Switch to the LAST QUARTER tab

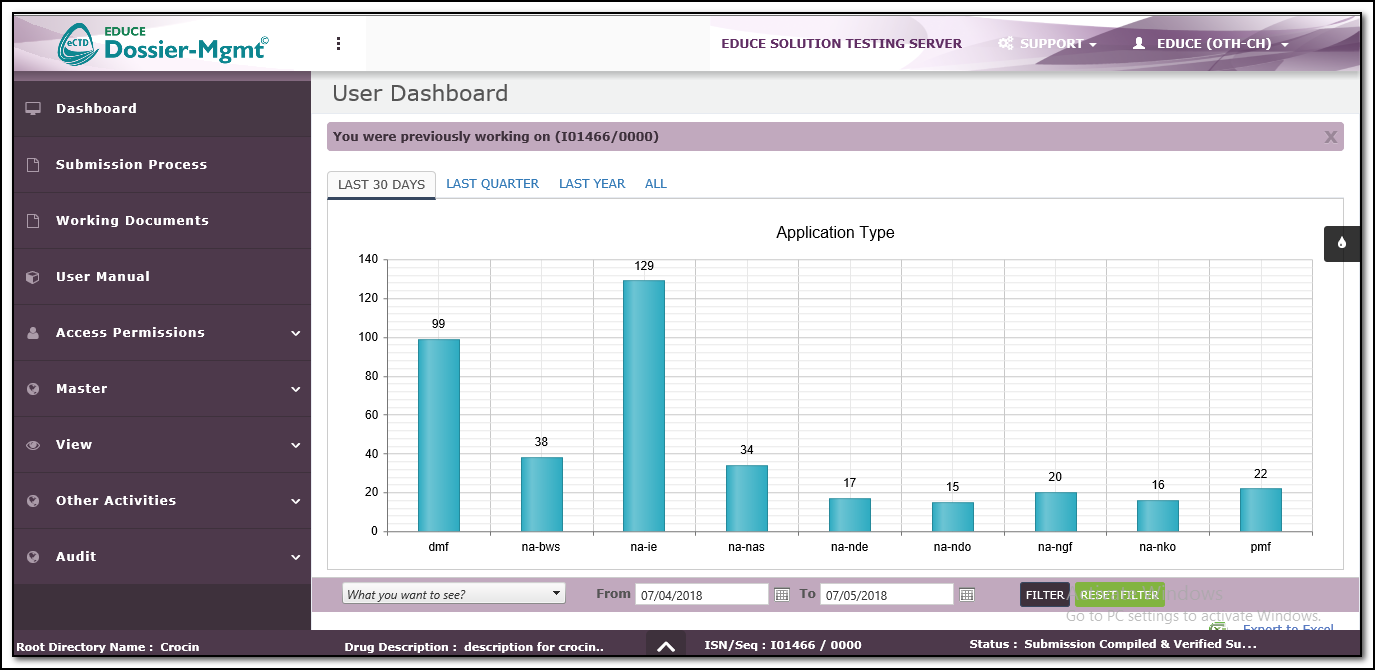coord(492,184)
